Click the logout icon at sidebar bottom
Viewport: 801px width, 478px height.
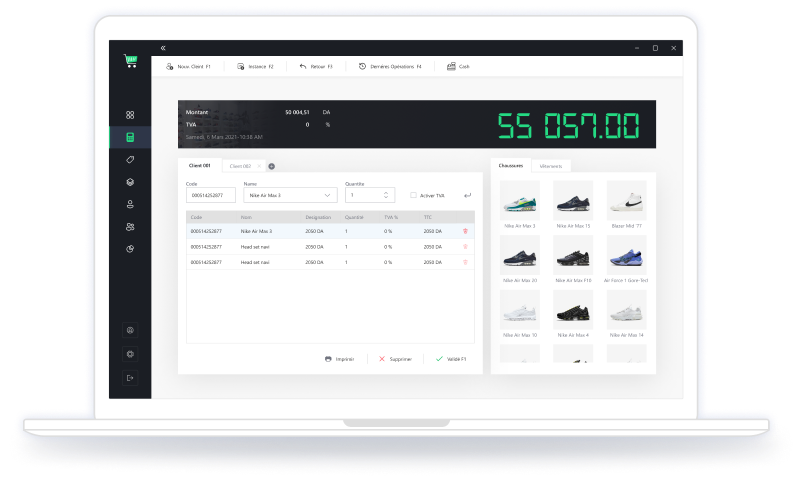[130, 377]
